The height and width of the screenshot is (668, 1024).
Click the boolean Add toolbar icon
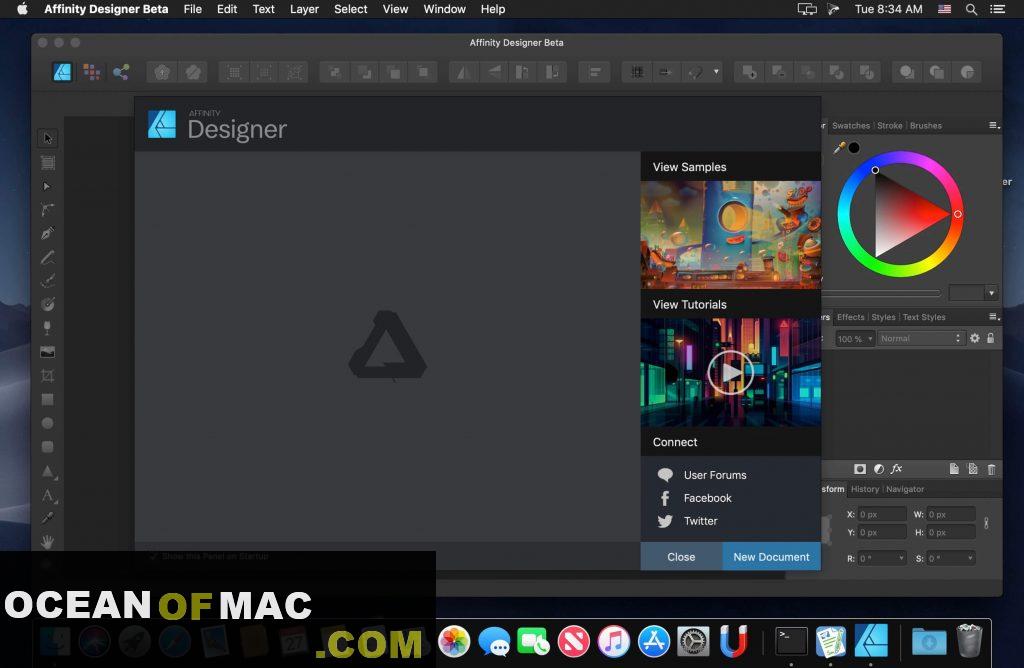pyautogui.click(x=749, y=72)
